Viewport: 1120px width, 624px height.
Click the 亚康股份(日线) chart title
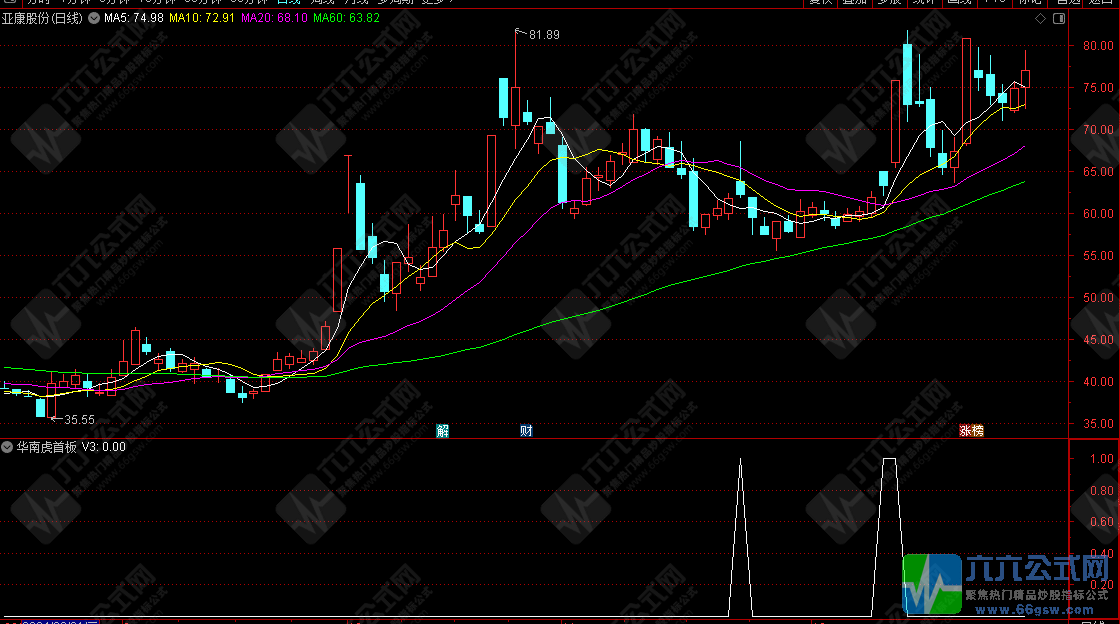pos(42,18)
